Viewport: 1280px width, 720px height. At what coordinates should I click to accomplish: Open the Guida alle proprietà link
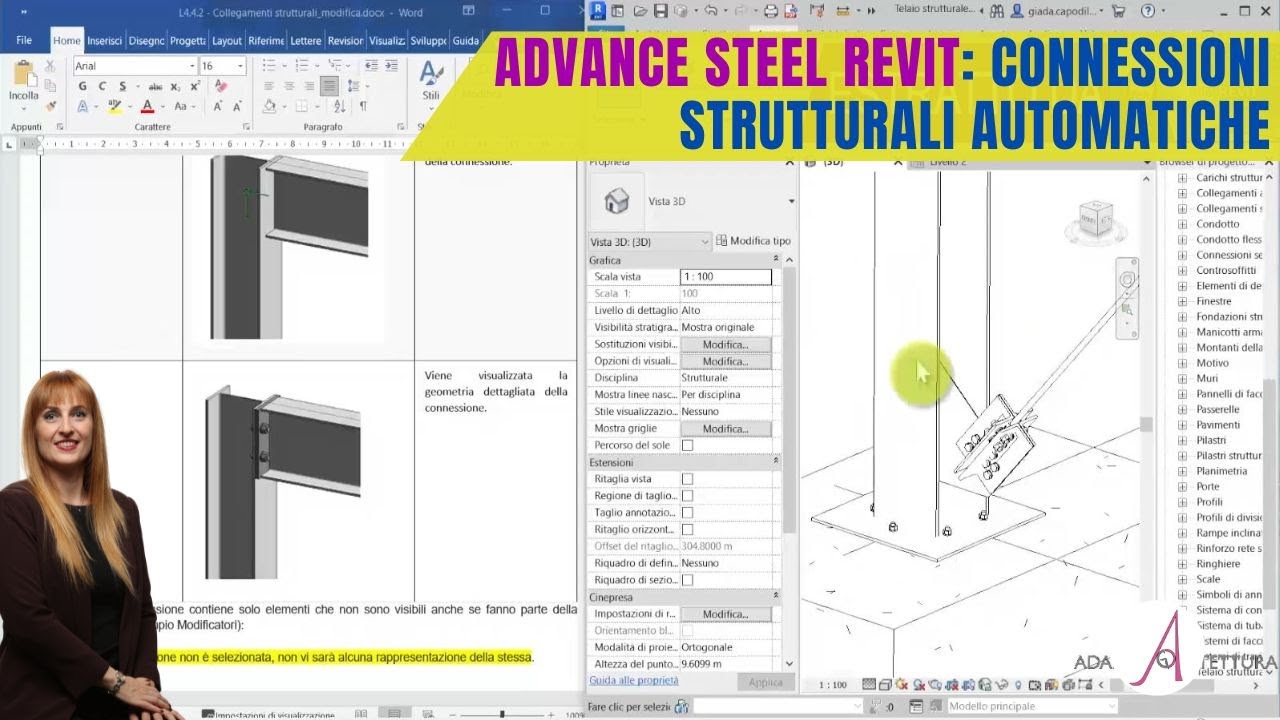pos(634,680)
